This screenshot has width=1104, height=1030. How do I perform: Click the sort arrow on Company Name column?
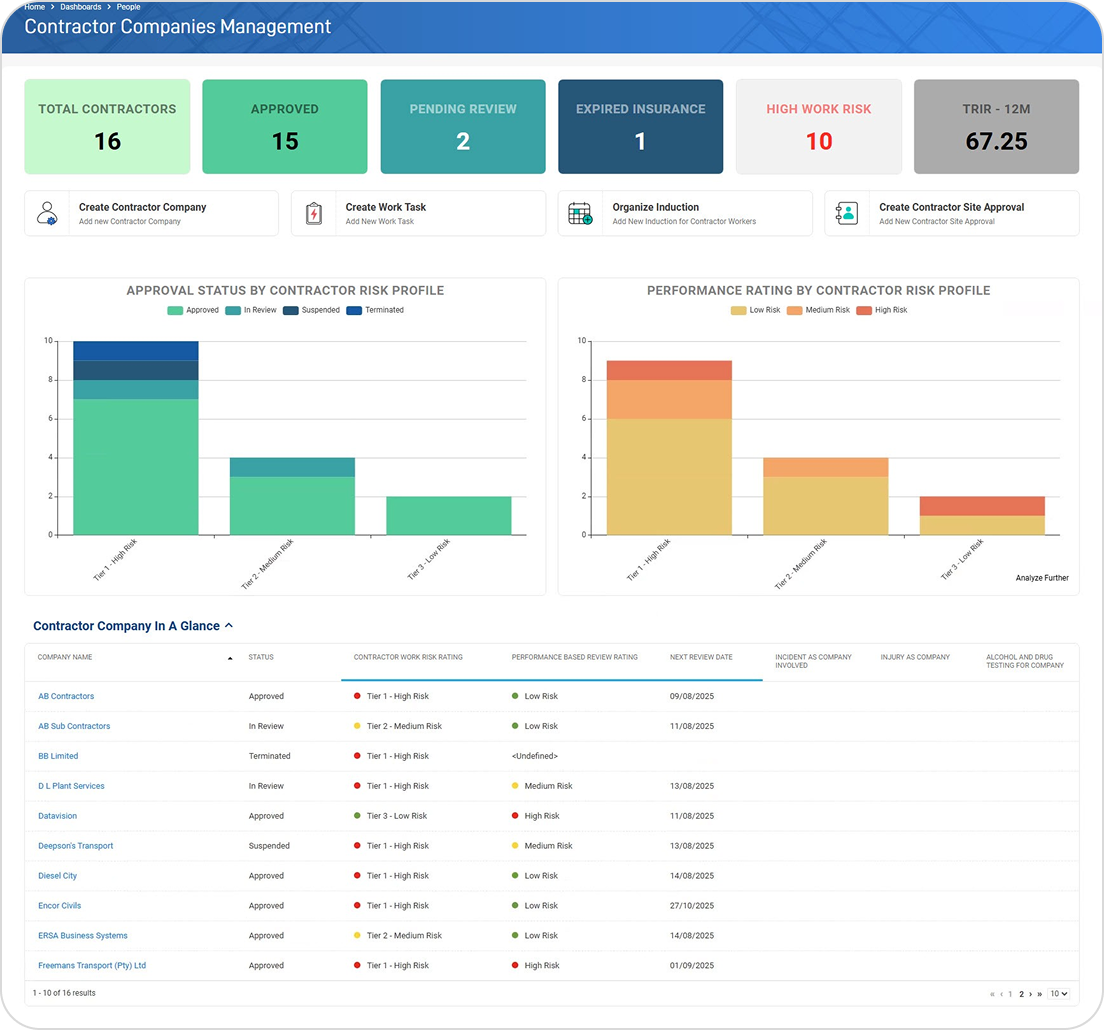click(230, 658)
